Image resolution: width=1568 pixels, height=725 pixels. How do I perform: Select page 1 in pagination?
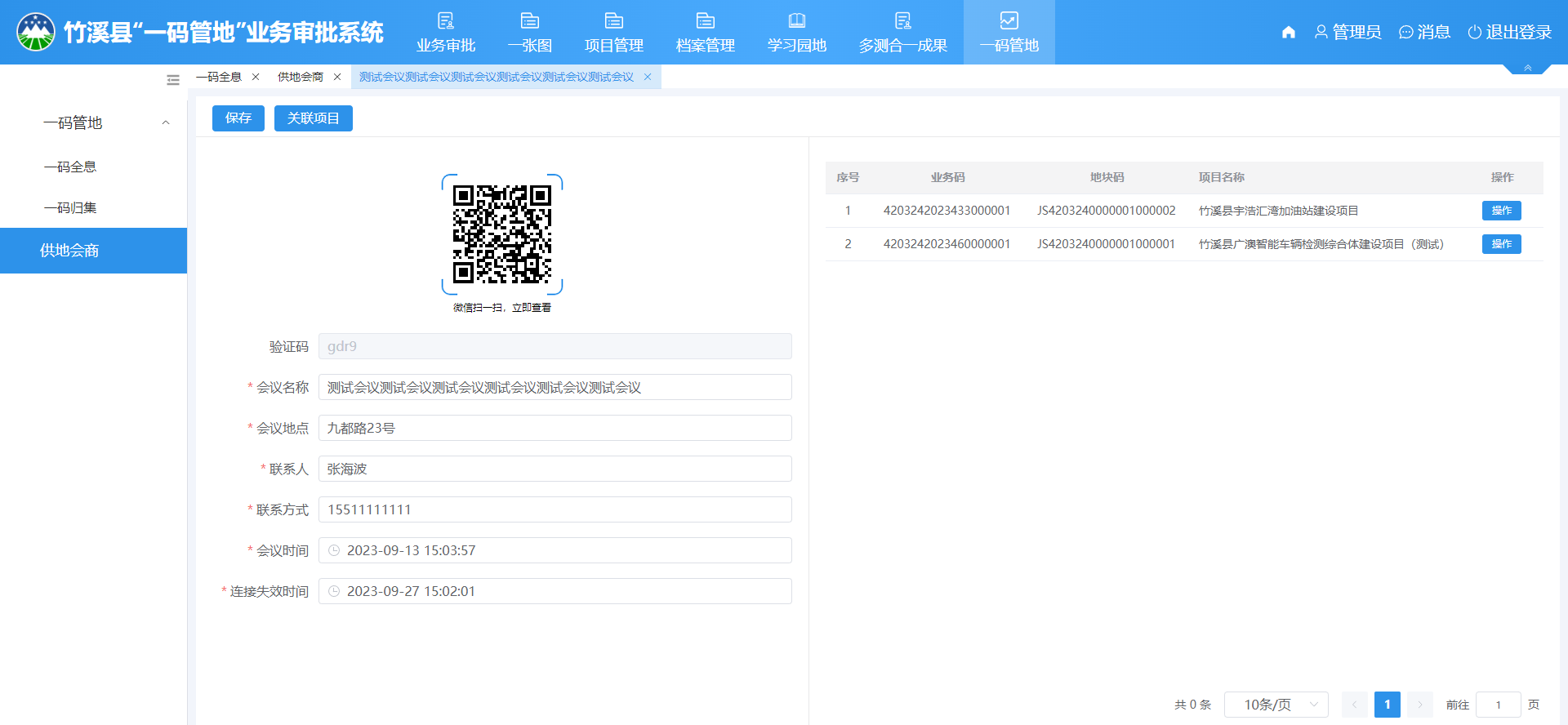pos(1388,705)
